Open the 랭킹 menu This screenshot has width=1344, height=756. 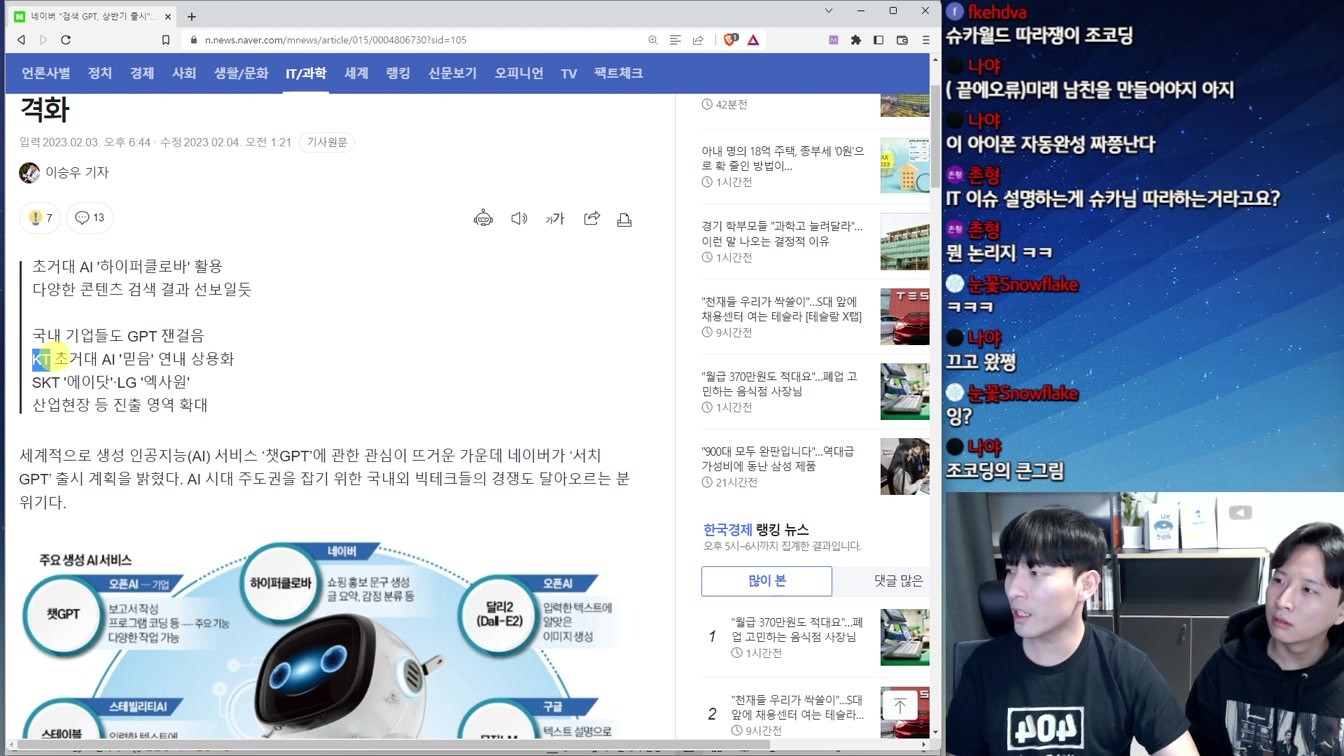pos(398,73)
